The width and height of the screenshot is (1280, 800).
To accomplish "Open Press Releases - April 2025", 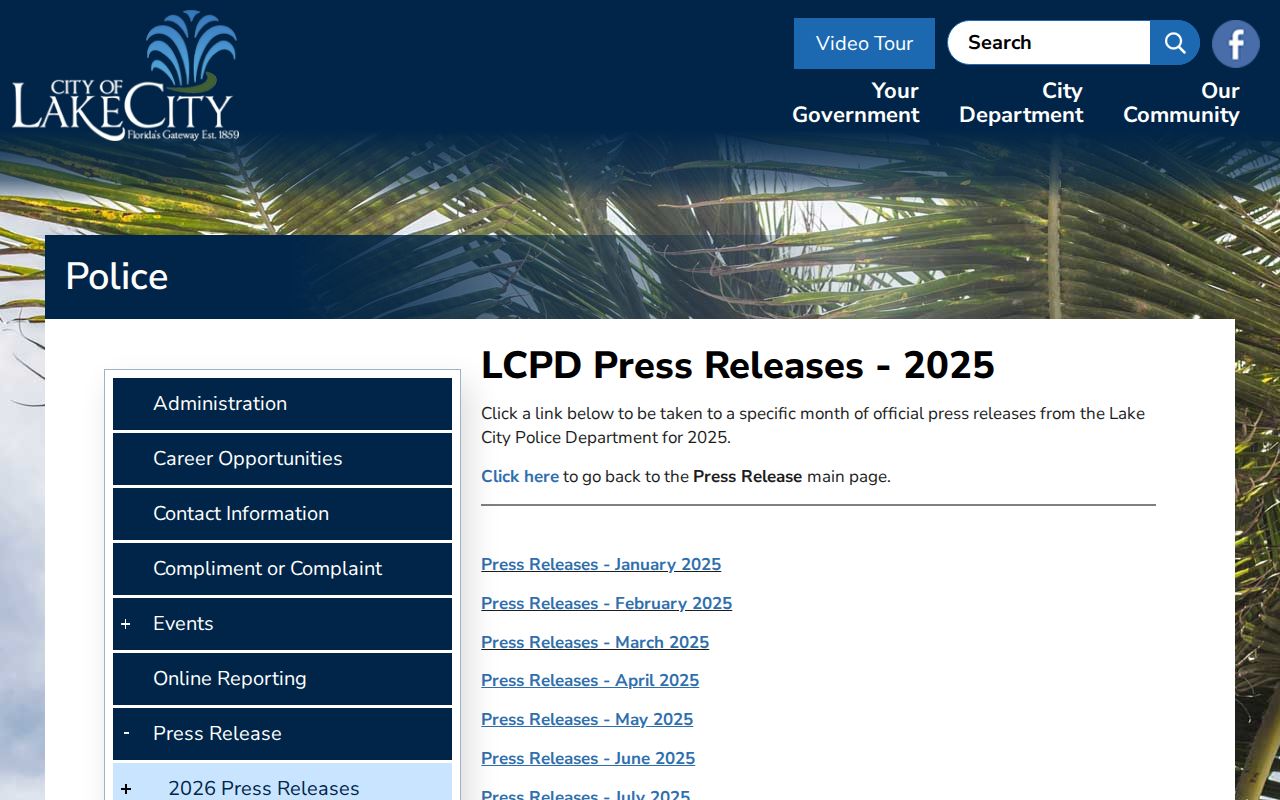I will tap(590, 681).
